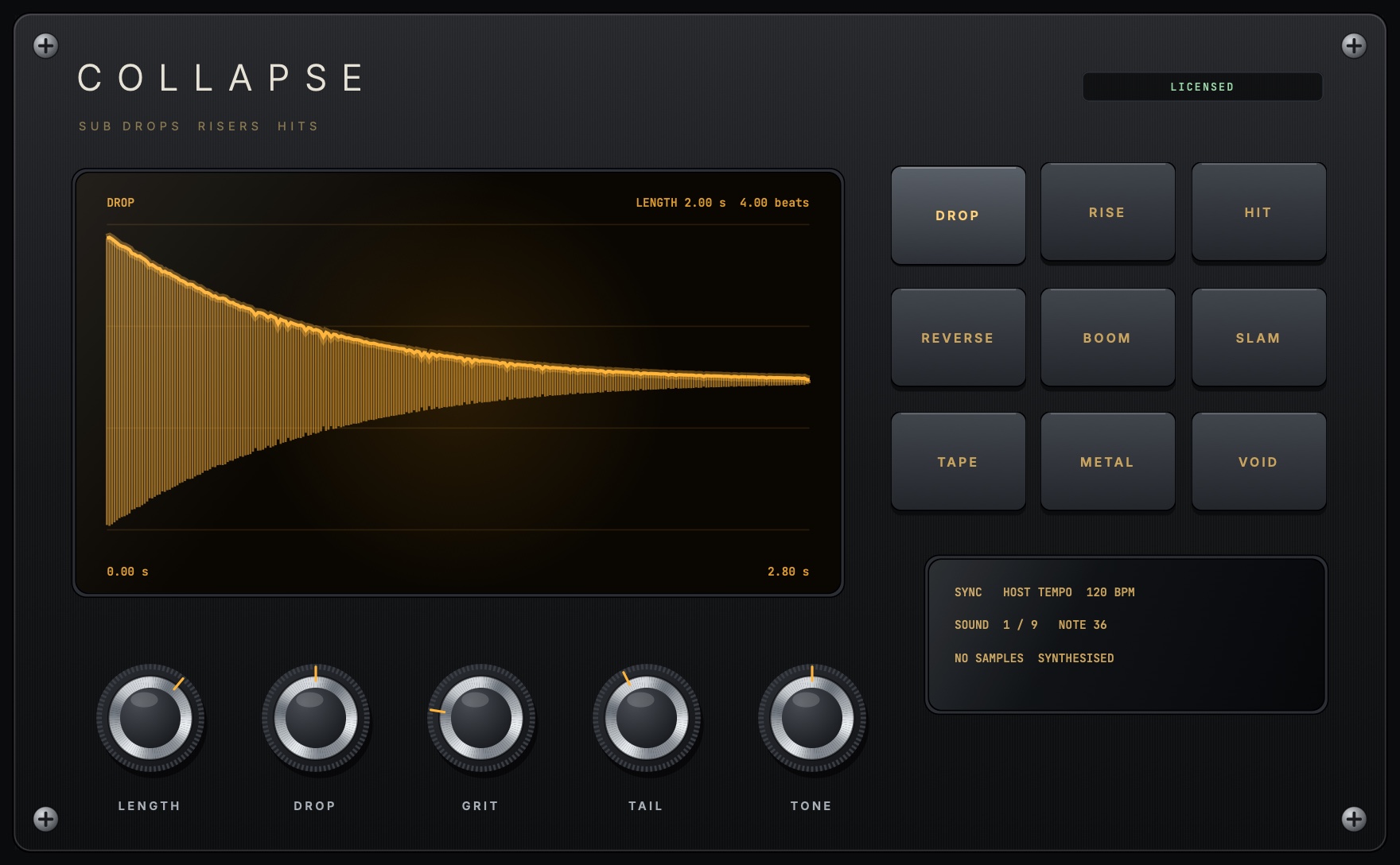Click the TAIL knob
Image resolution: width=1400 pixels, height=865 pixels.
(x=646, y=718)
